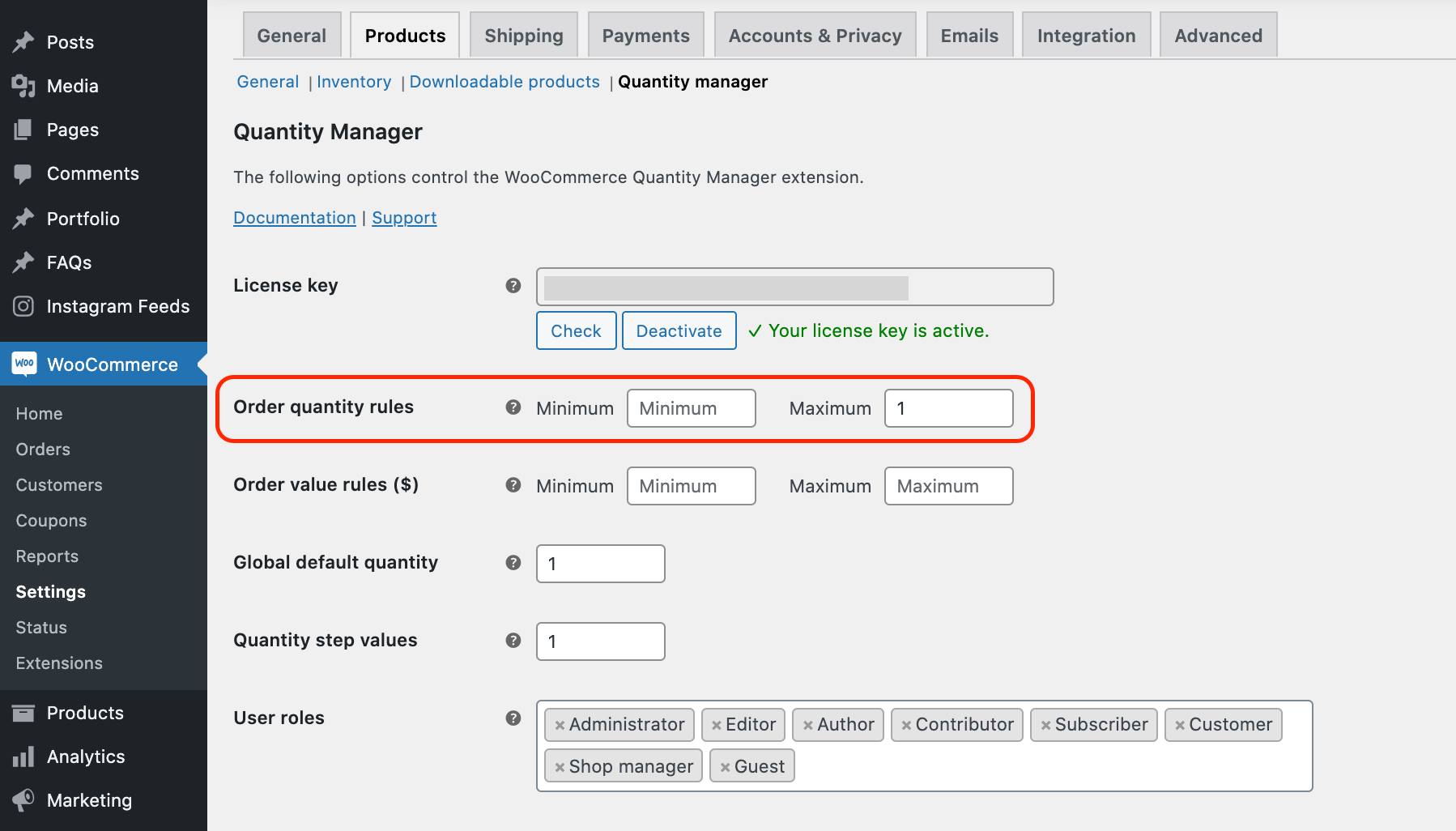
Task: Open the Support link
Action: point(404,218)
